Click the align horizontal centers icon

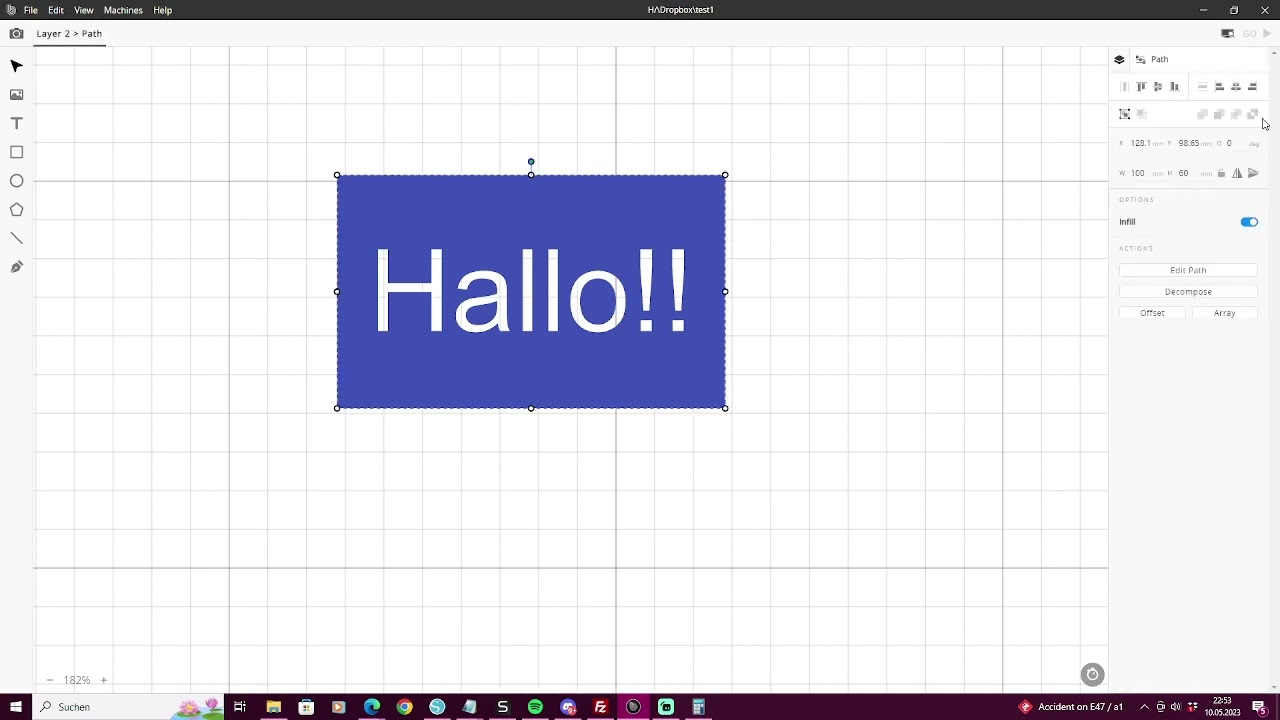(1236, 87)
